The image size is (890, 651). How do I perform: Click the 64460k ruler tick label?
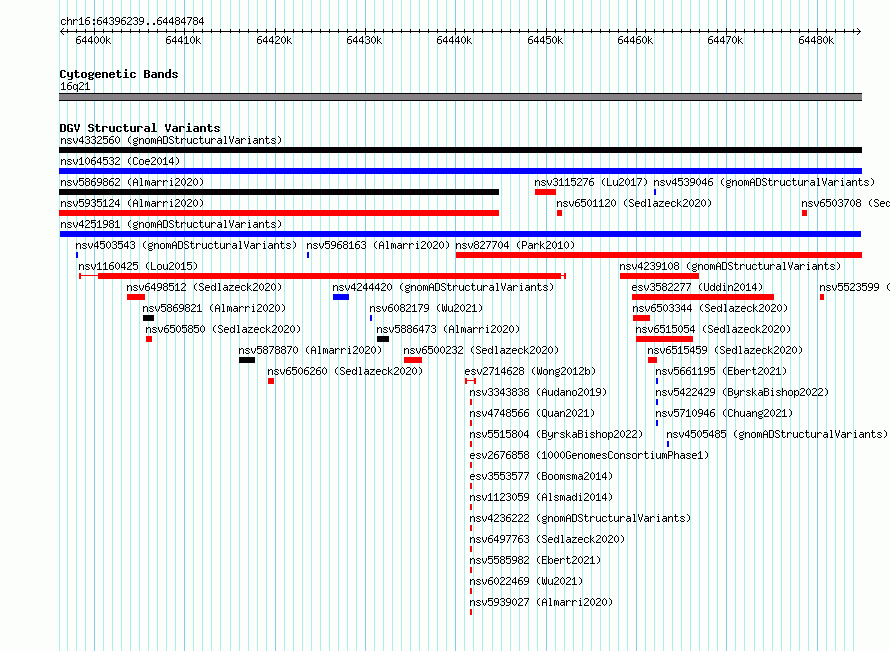(635, 40)
